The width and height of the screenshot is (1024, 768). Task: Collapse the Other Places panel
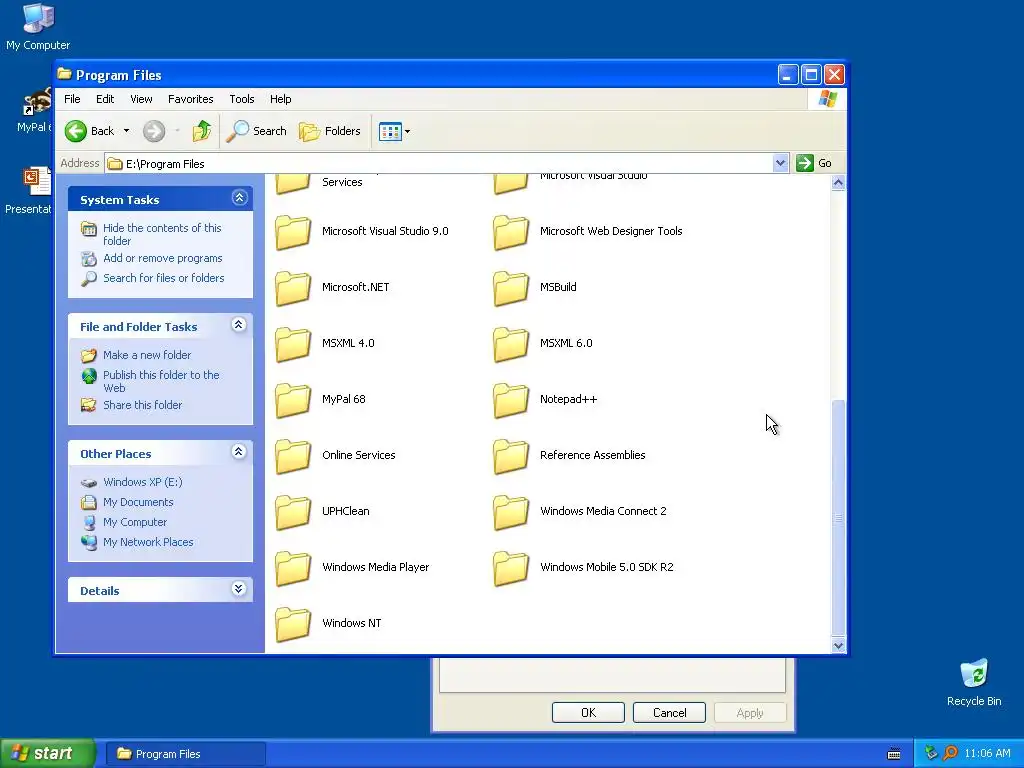click(239, 451)
